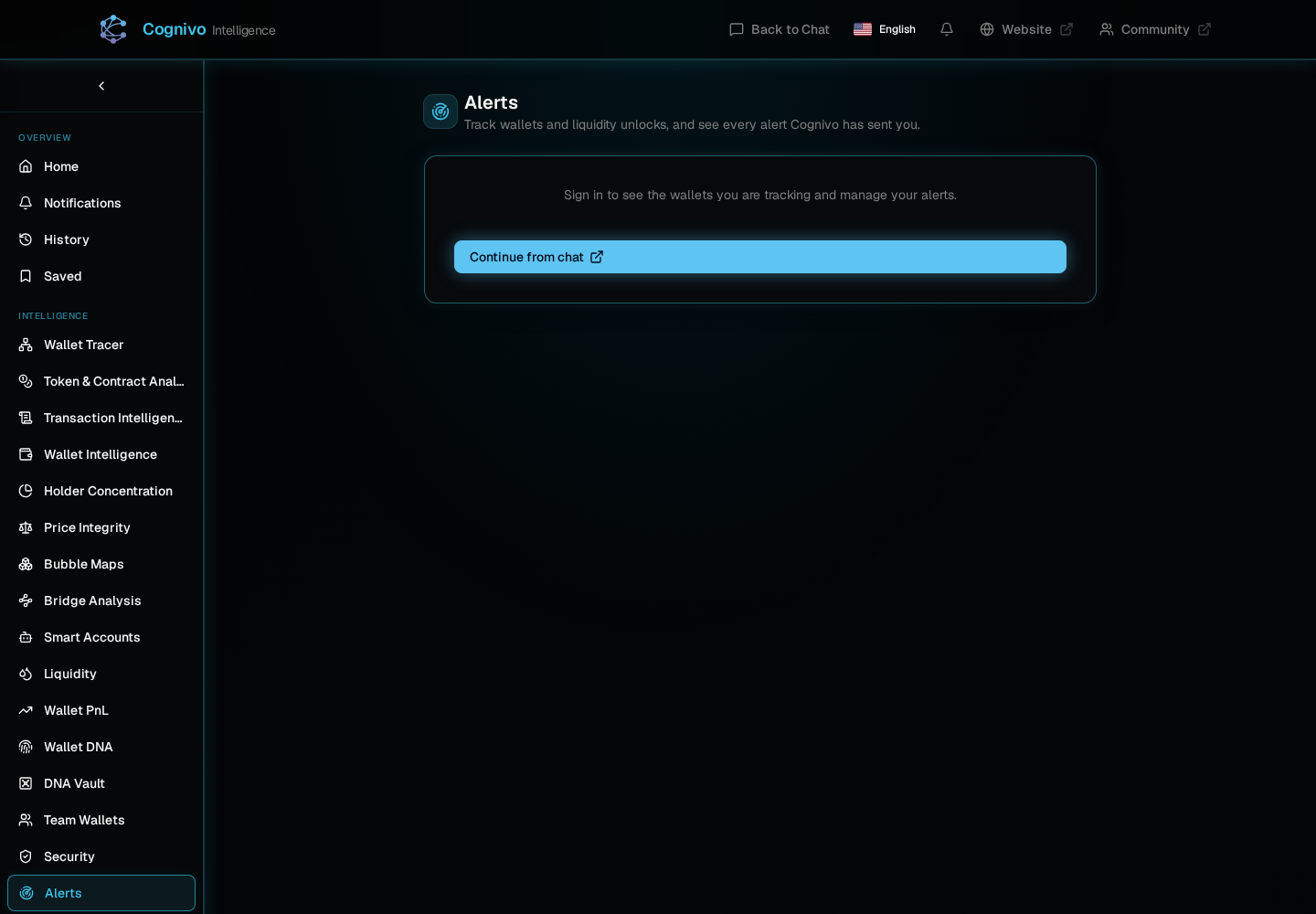Click the Team Wallets people icon
Image resolution: width=1316 pixels, height=914 pixels.
click(26, 820)
